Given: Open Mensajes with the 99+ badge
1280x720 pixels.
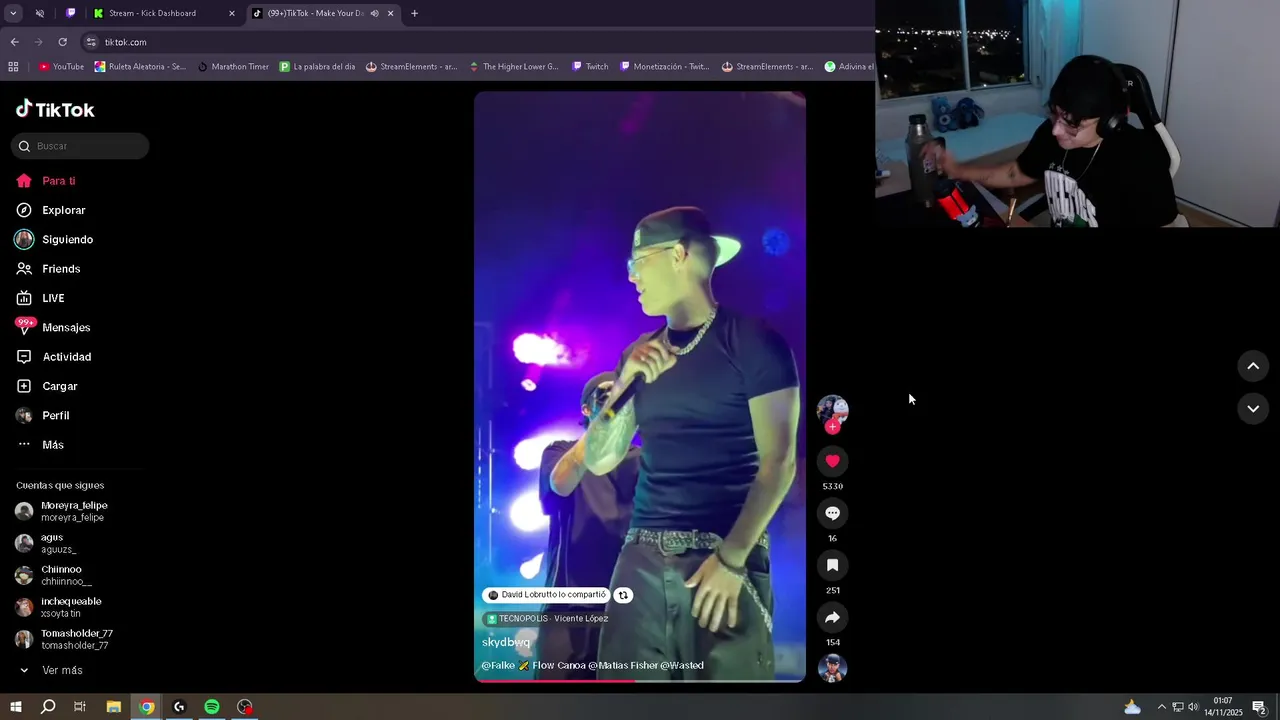Looking at the screenshot, I should tap(53, 327).
